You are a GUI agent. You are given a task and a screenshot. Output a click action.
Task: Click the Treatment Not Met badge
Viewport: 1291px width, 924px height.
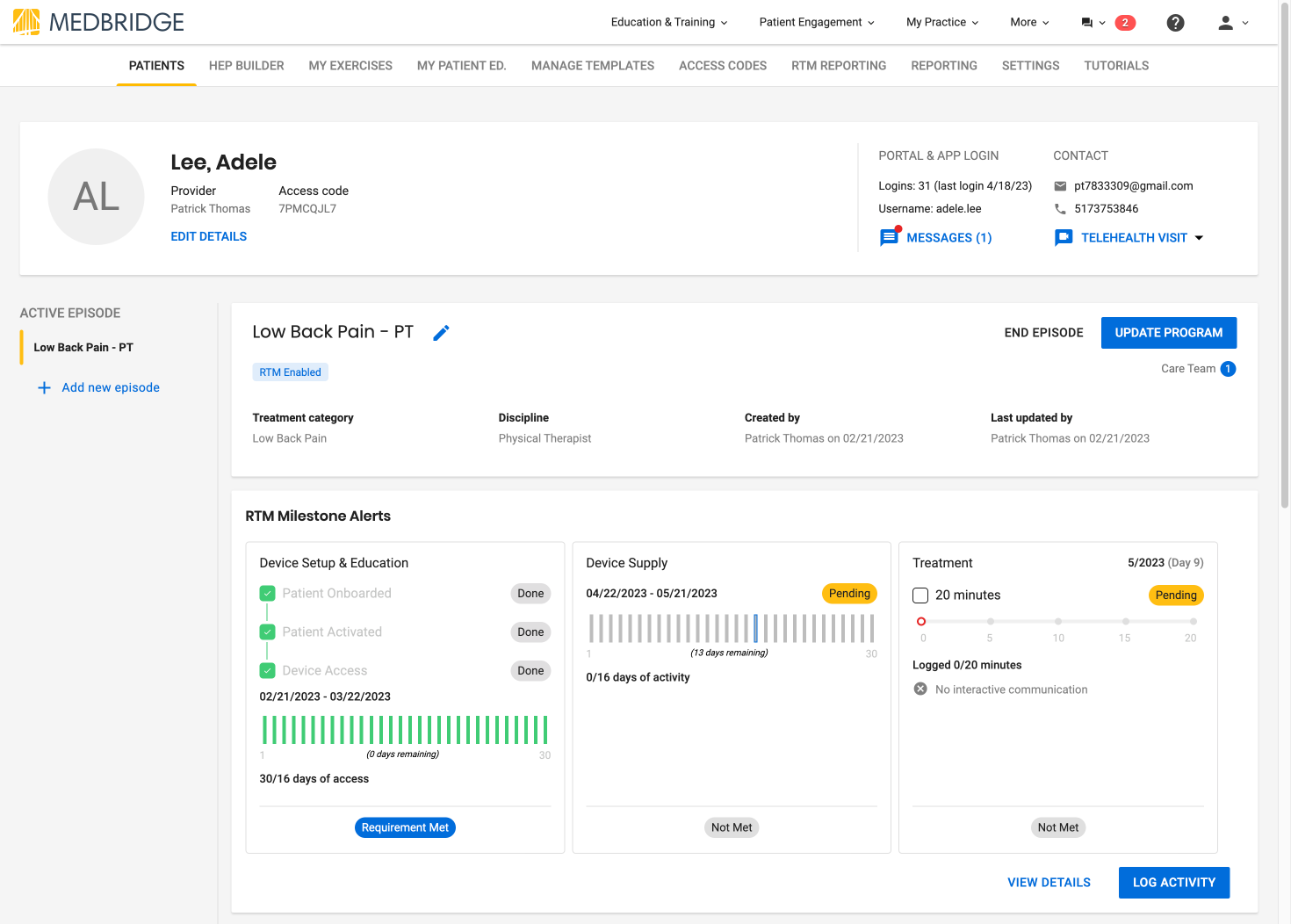(1058, 827)
